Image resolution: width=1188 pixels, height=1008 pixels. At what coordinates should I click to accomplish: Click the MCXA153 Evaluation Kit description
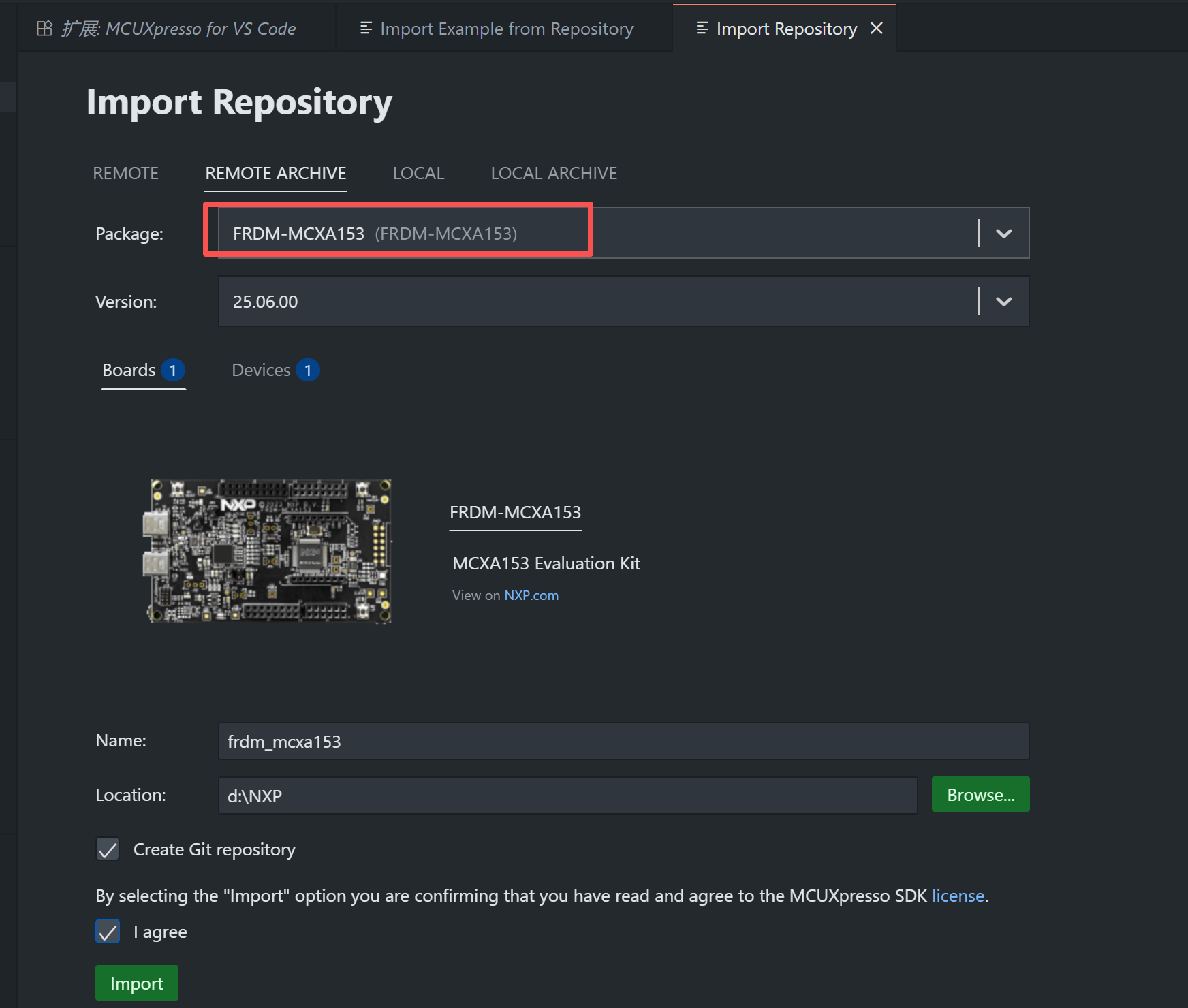(x=546, y=563)
